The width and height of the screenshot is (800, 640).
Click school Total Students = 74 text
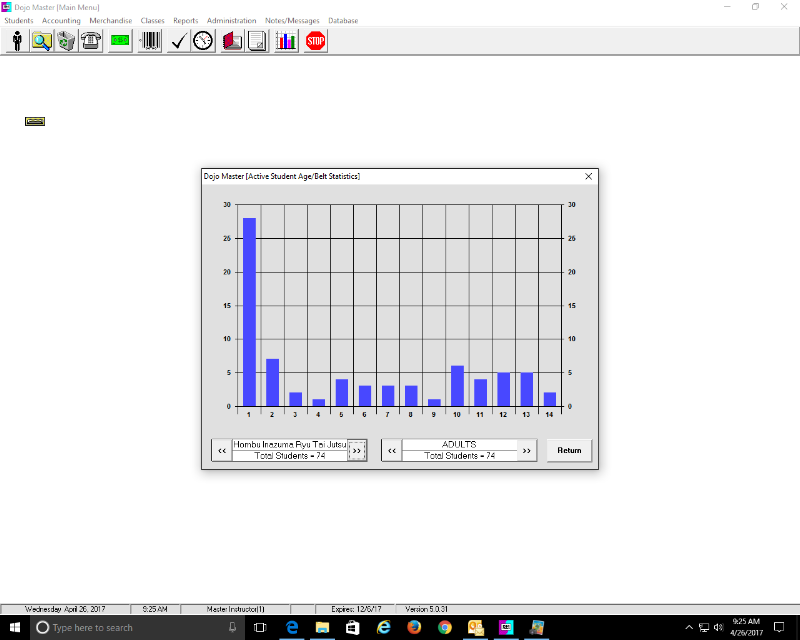tap(290, 456)
